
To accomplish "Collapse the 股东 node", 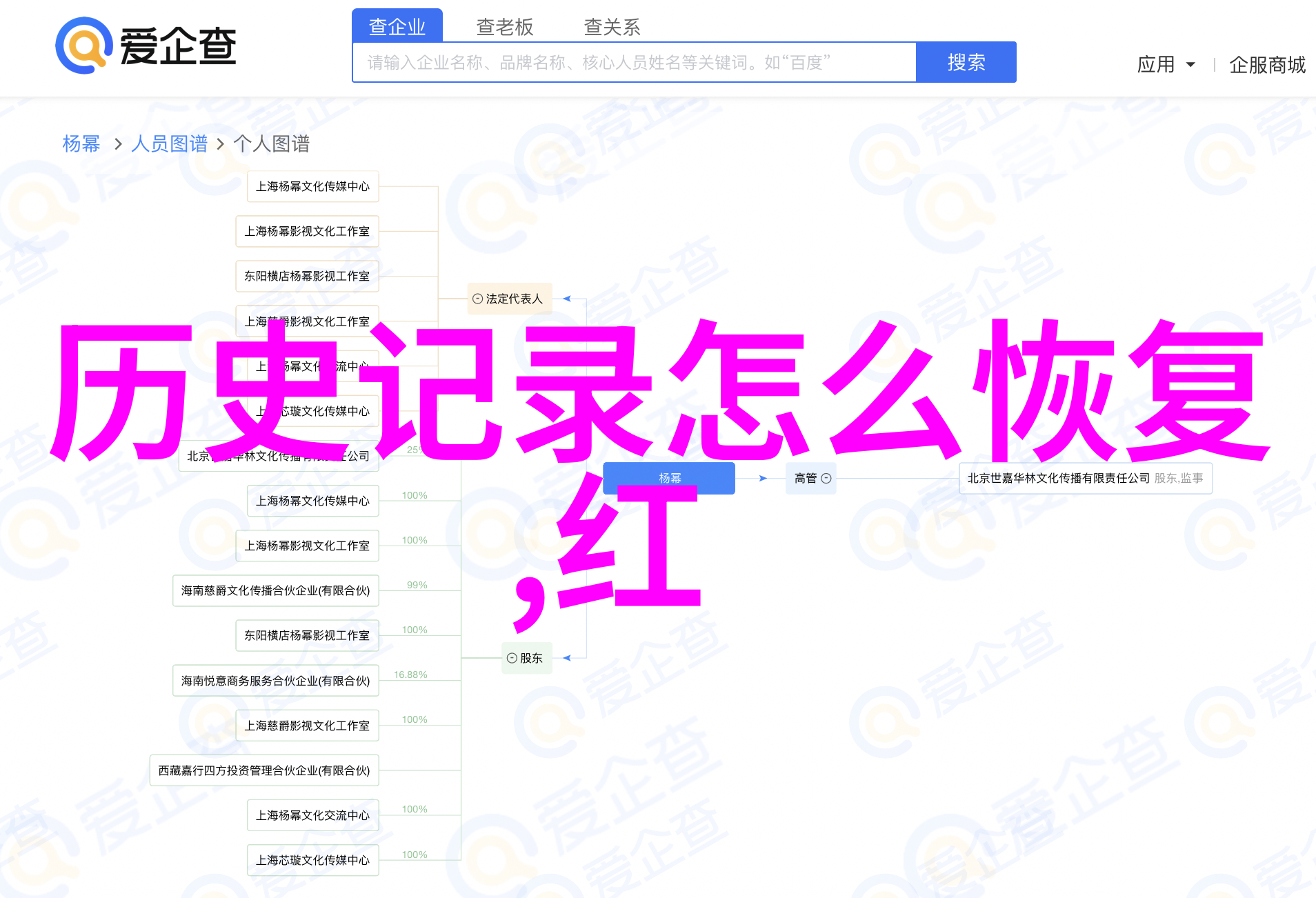I will [x=512, y=658].
